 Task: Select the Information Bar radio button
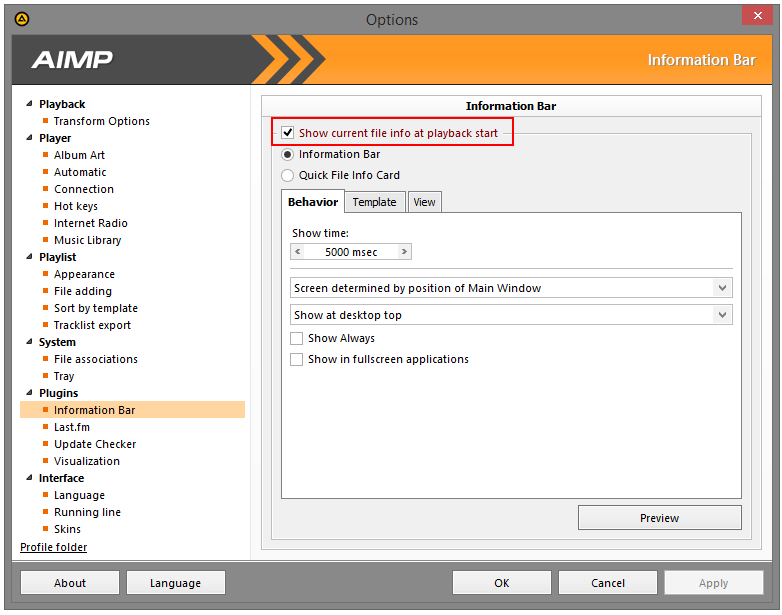click(287, 155)
